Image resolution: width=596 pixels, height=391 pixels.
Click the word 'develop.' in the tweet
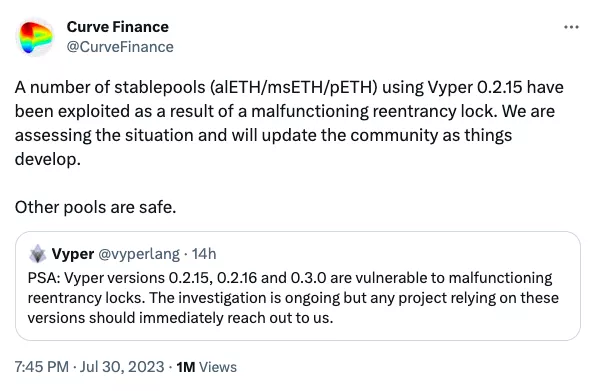[48, 160]
